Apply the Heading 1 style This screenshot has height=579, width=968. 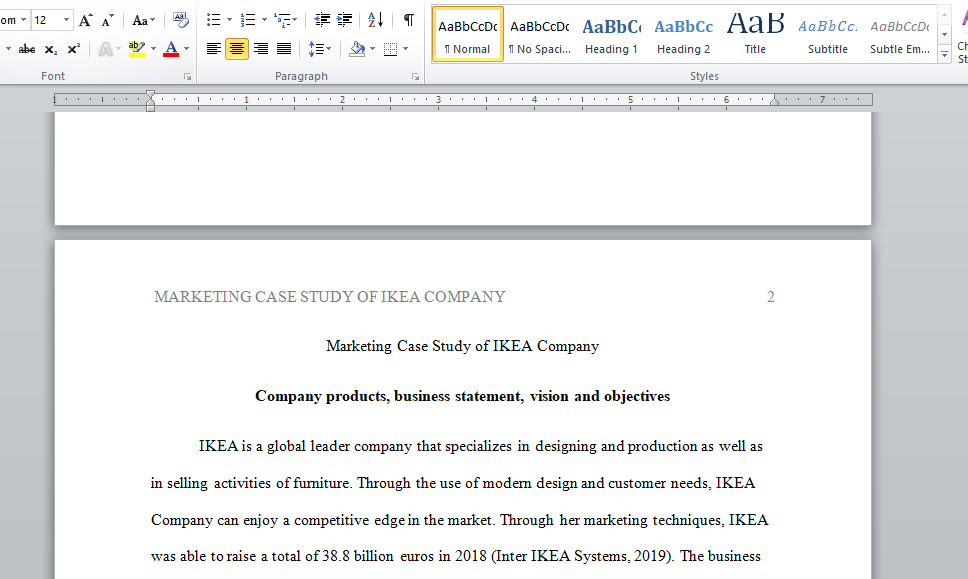pyautogui.click(x=611, y=34)
